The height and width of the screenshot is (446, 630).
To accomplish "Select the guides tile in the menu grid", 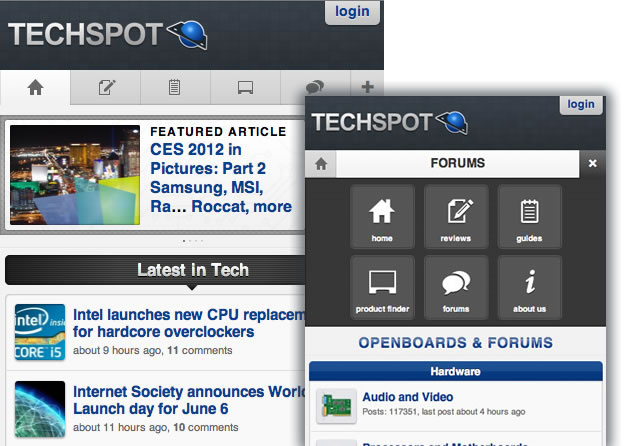I will (x=529, y=217).
